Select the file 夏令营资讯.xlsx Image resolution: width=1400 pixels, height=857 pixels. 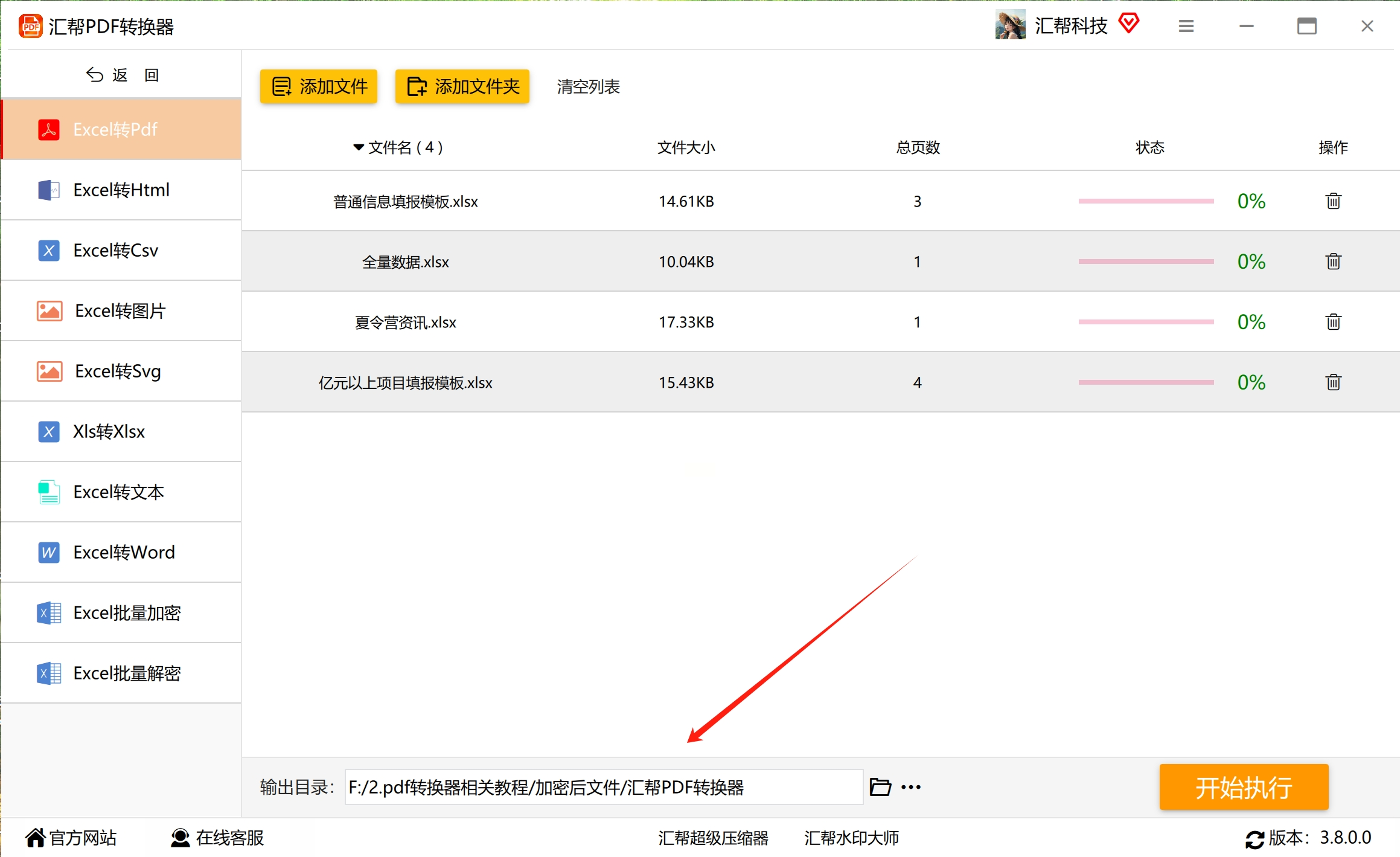(x=406, y=322)
